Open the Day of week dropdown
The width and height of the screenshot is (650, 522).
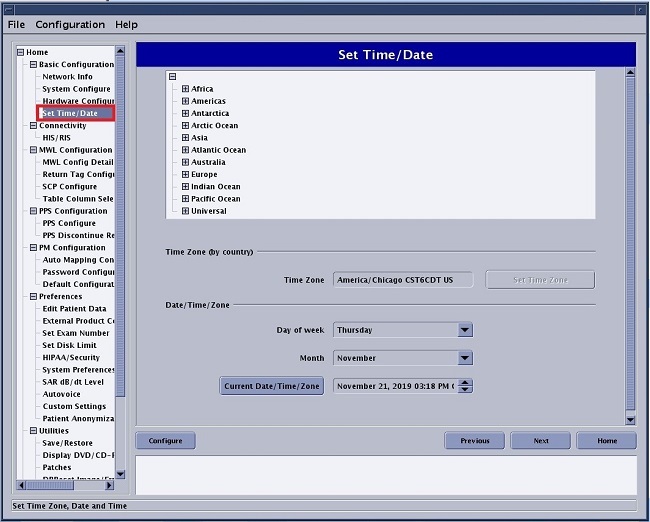tap(465, 330)
